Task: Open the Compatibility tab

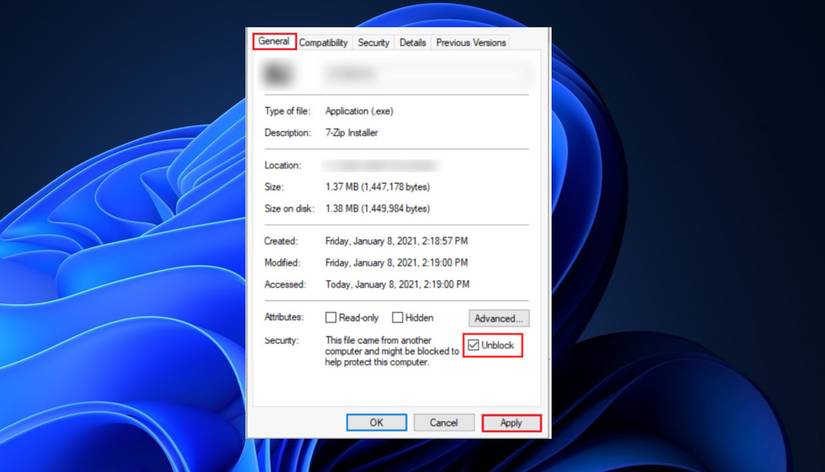Action: 324,43
